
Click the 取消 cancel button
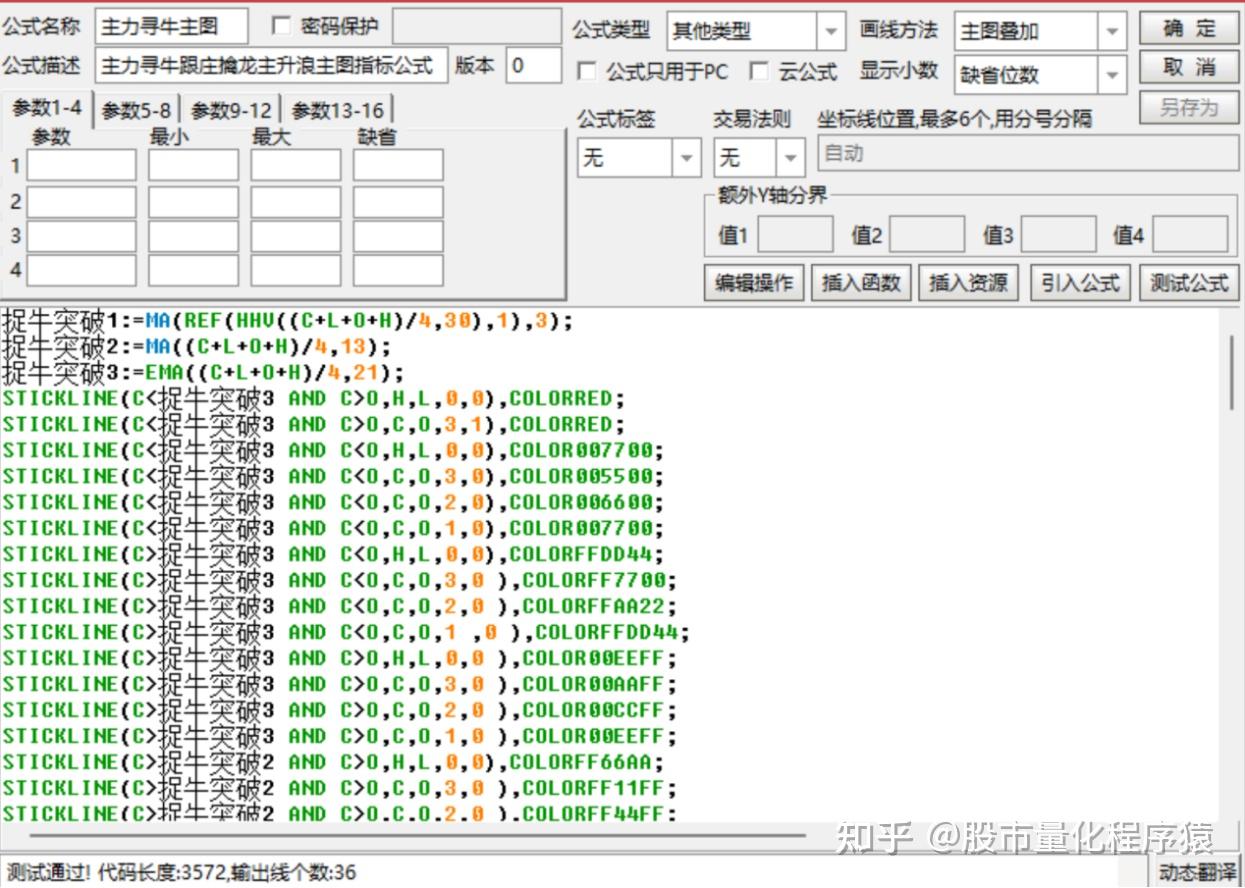[1189, 68]
